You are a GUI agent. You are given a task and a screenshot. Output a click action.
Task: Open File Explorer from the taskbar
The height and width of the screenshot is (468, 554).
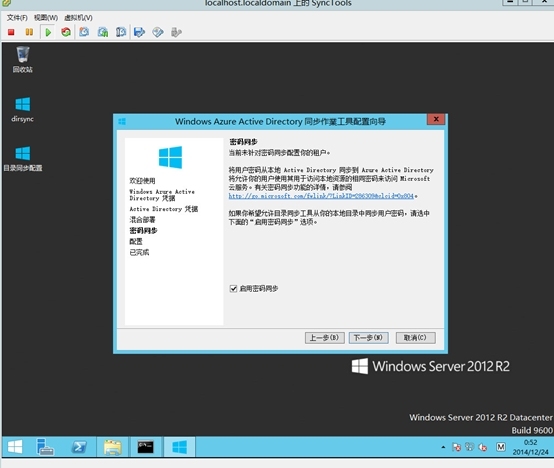click(x=113, y=447)
